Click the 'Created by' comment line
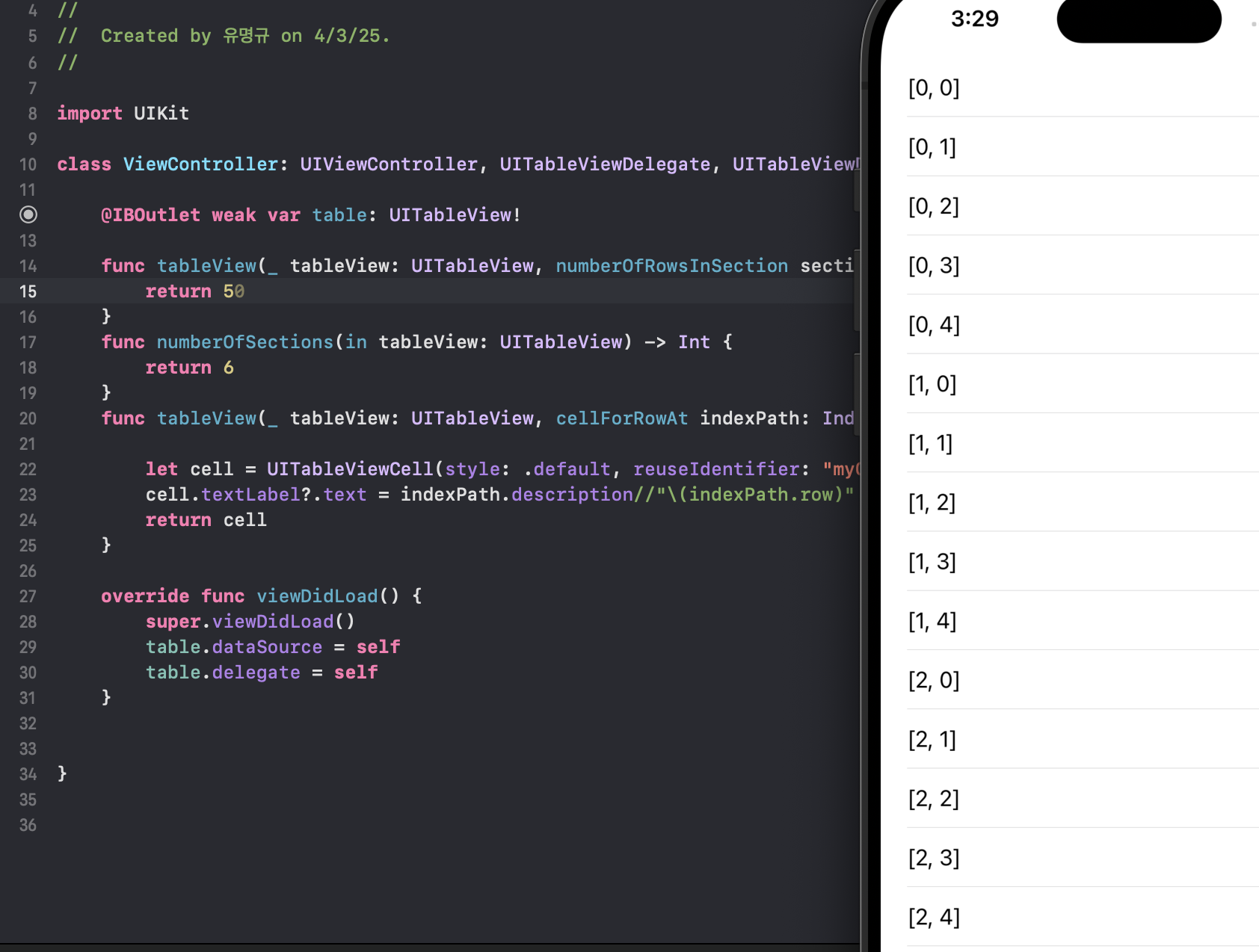 [x=224, y=36]
